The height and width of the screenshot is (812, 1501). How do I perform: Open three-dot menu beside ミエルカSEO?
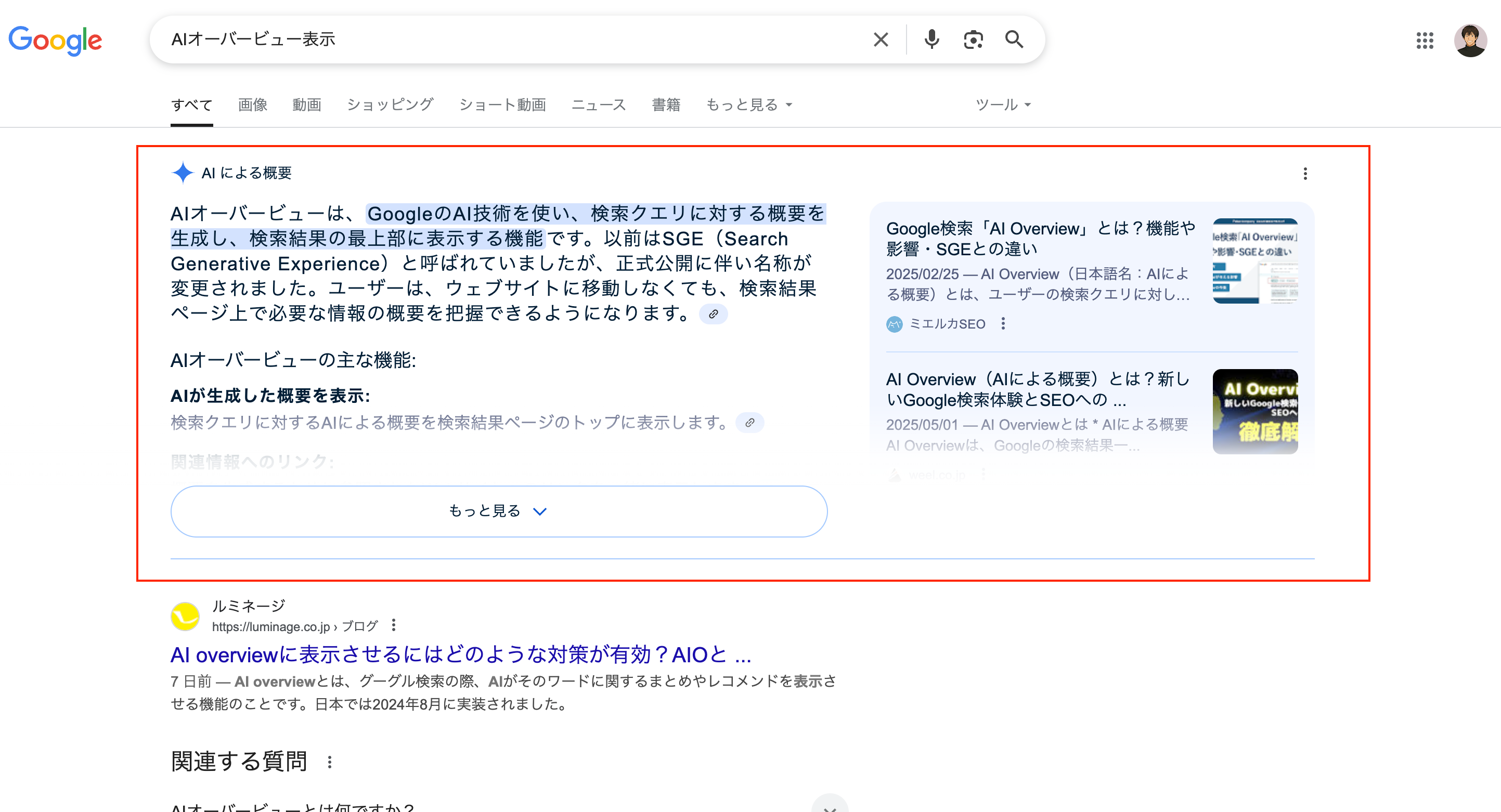pyautogui.click(x=1003, y=323)
